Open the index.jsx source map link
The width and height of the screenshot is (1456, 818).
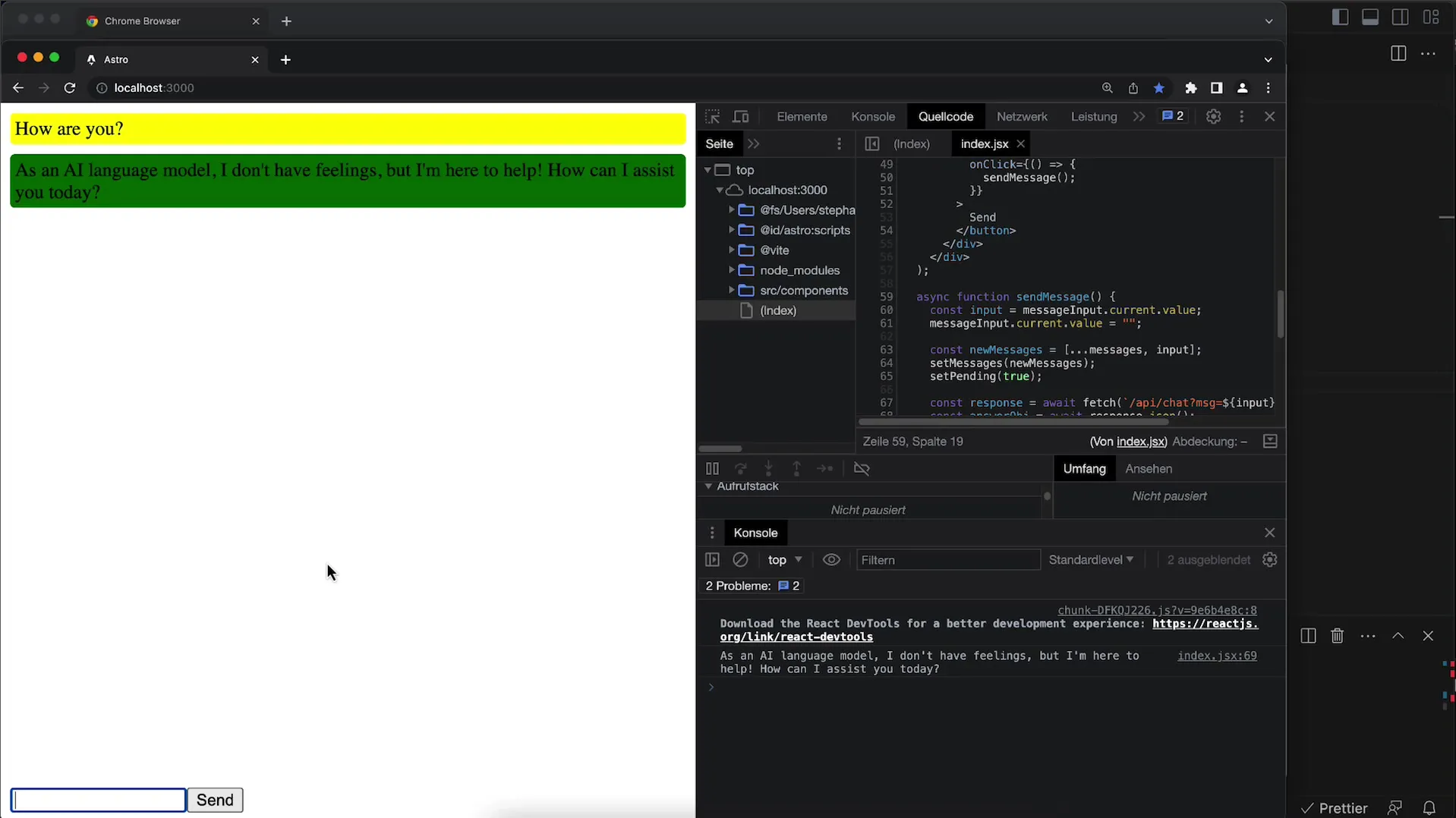(x=1141, y=442)
